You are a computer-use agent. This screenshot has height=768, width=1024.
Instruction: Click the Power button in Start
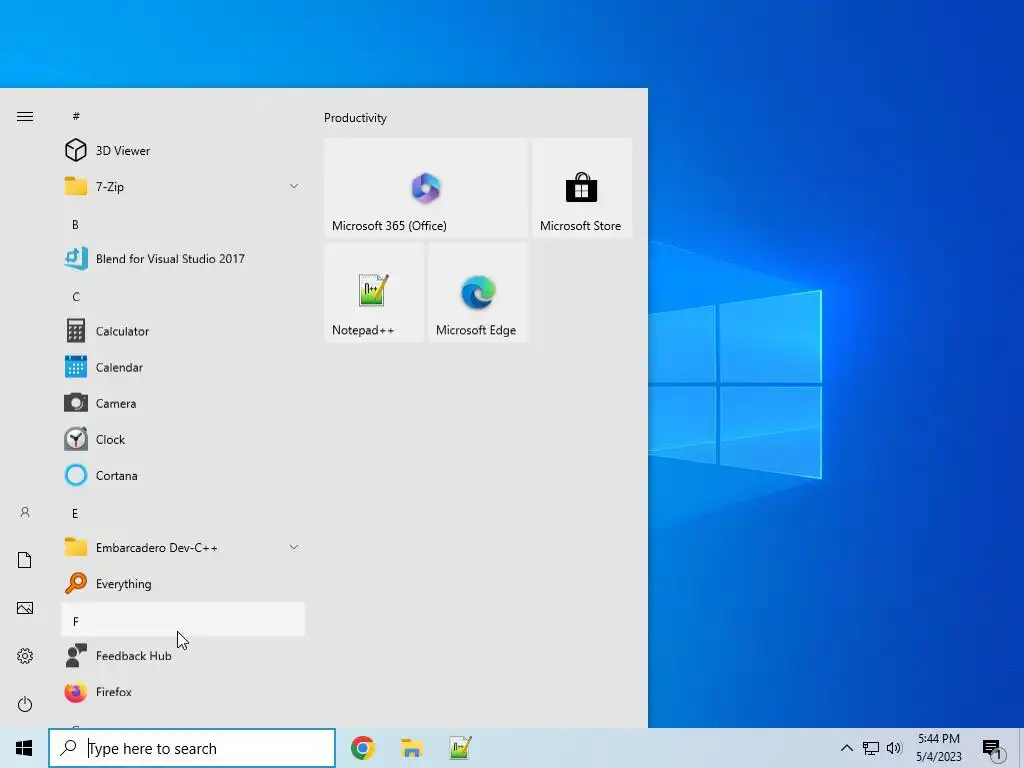(25, 704)
